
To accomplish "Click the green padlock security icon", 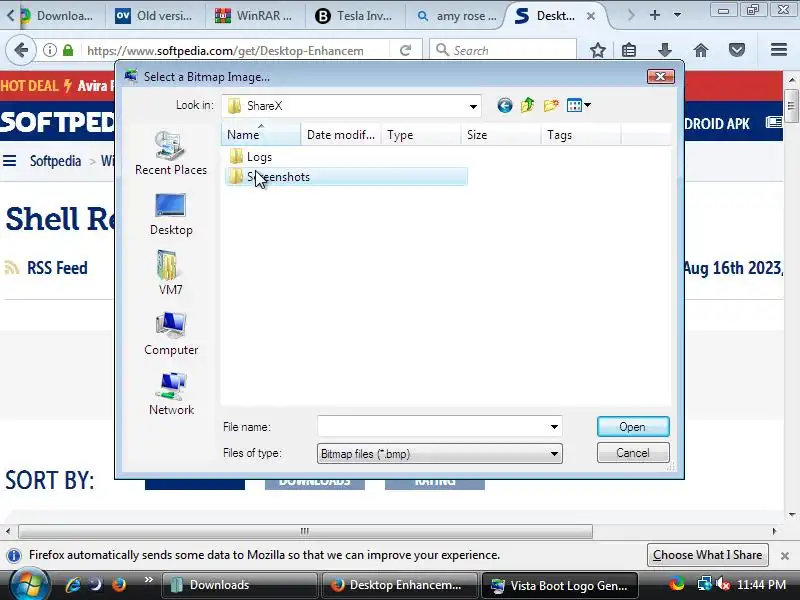I will click(x=68, y=50).
